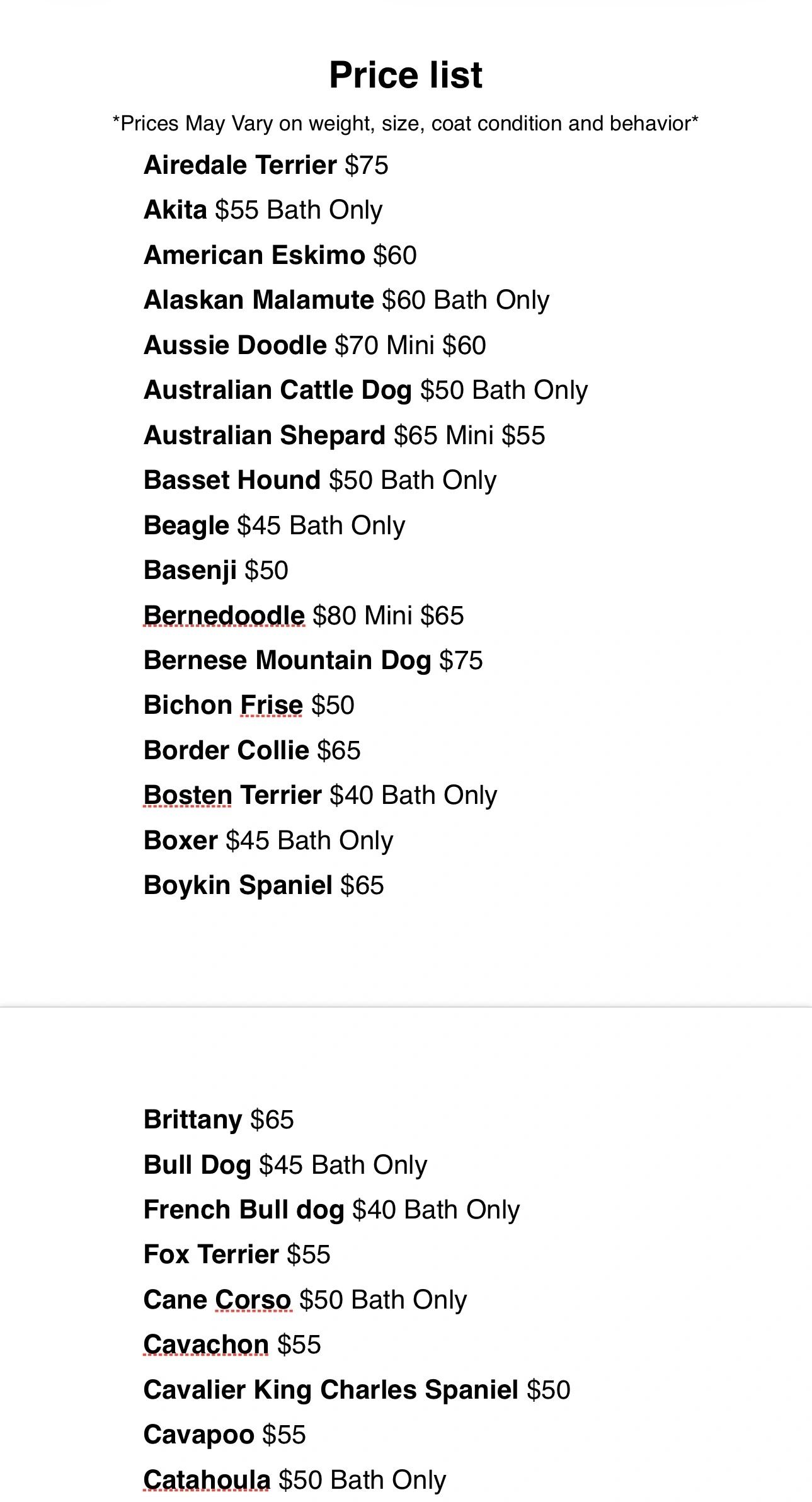Click the underlined word Frise

point(272,705)
